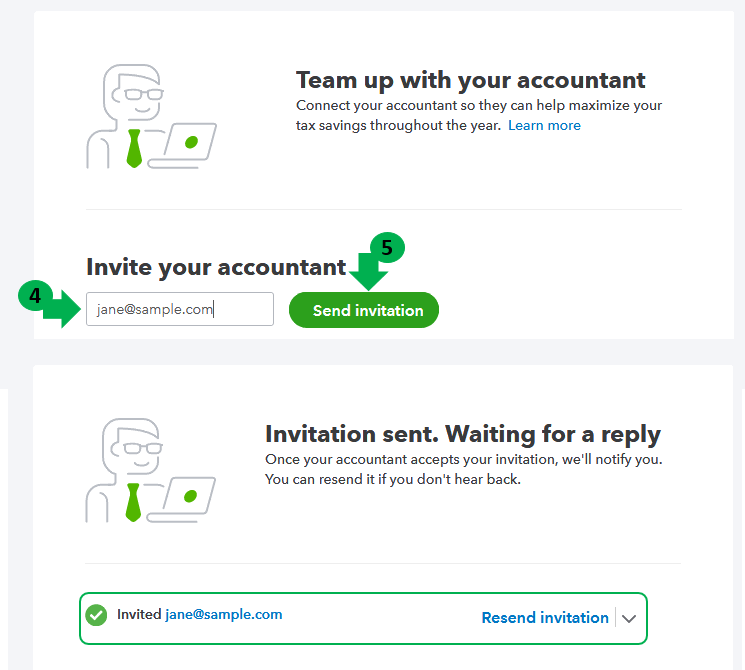Focus the accountant email input field
Screen dimensions: 745x670
coord(180,309)
